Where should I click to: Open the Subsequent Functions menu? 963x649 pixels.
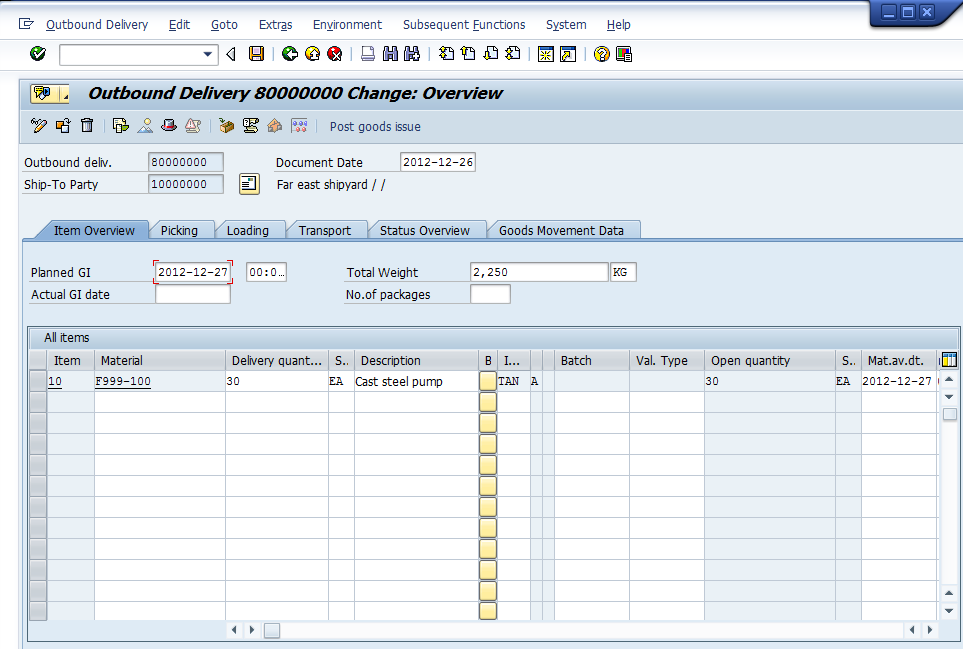coord(464,24)
